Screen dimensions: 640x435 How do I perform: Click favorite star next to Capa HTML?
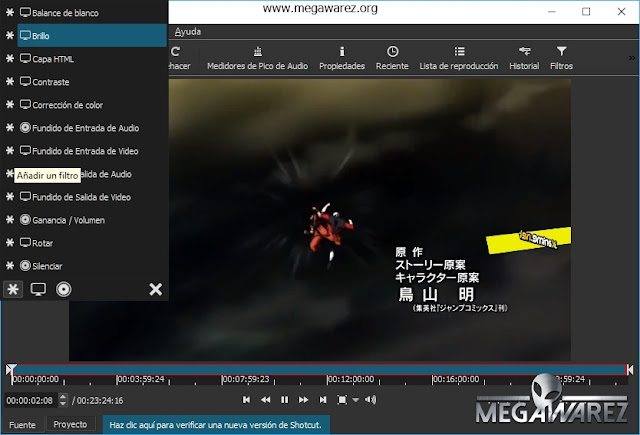pos(10,59)
